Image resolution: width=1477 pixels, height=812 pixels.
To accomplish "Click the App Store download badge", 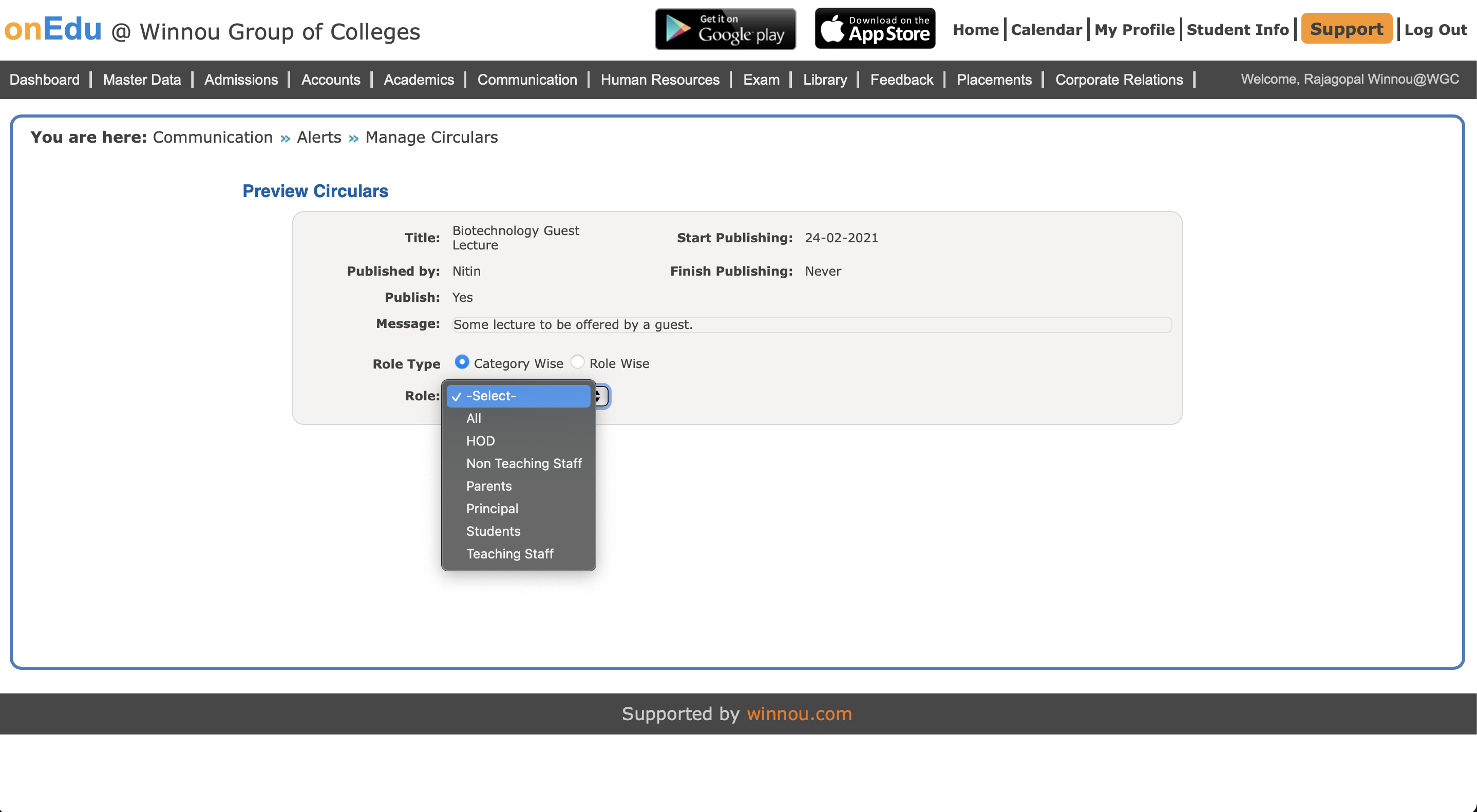I will pyautogui.click(x=875, y=29).
